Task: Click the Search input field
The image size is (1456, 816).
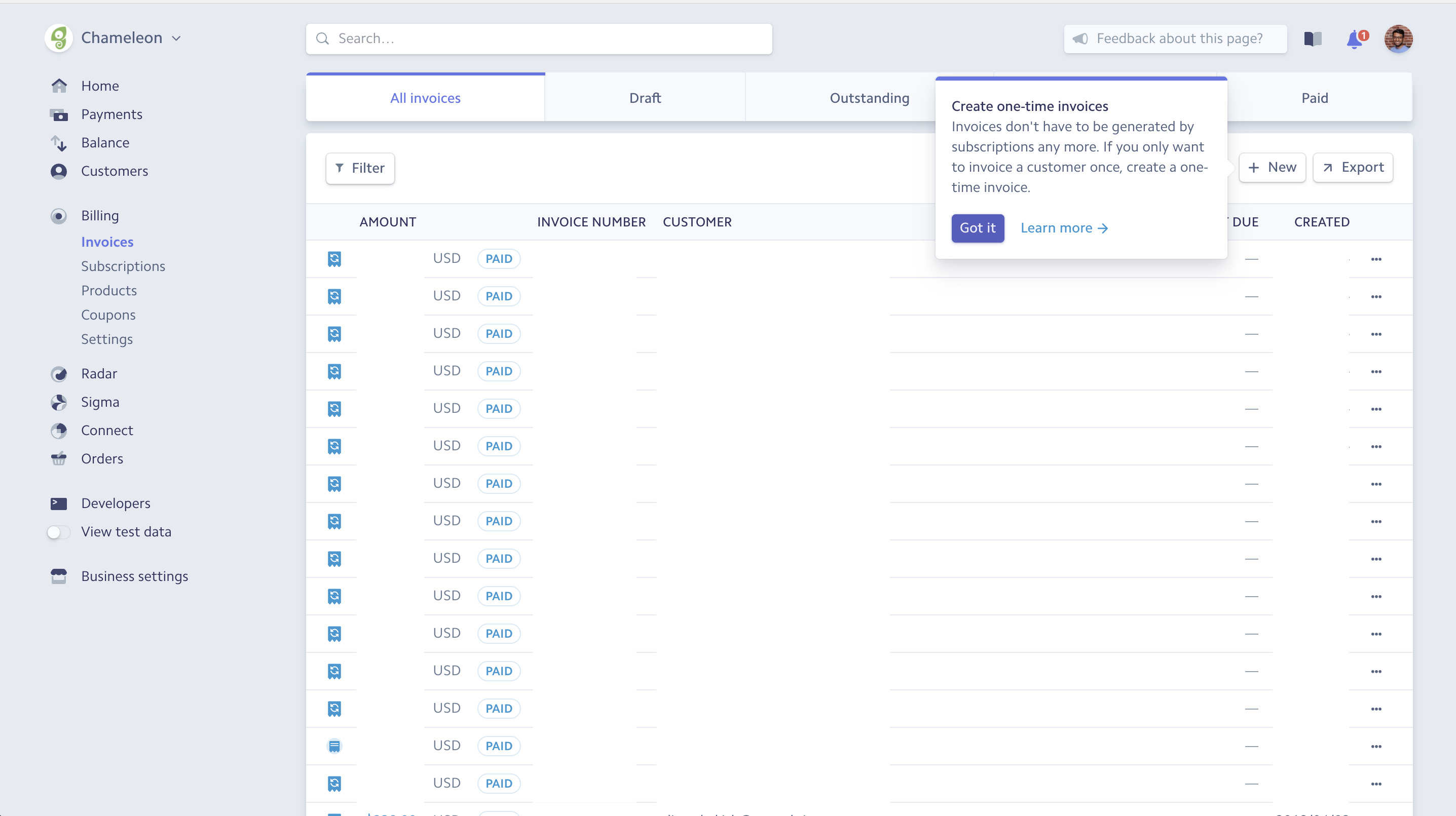Action: pyautogui.click(x=539, y=38)
